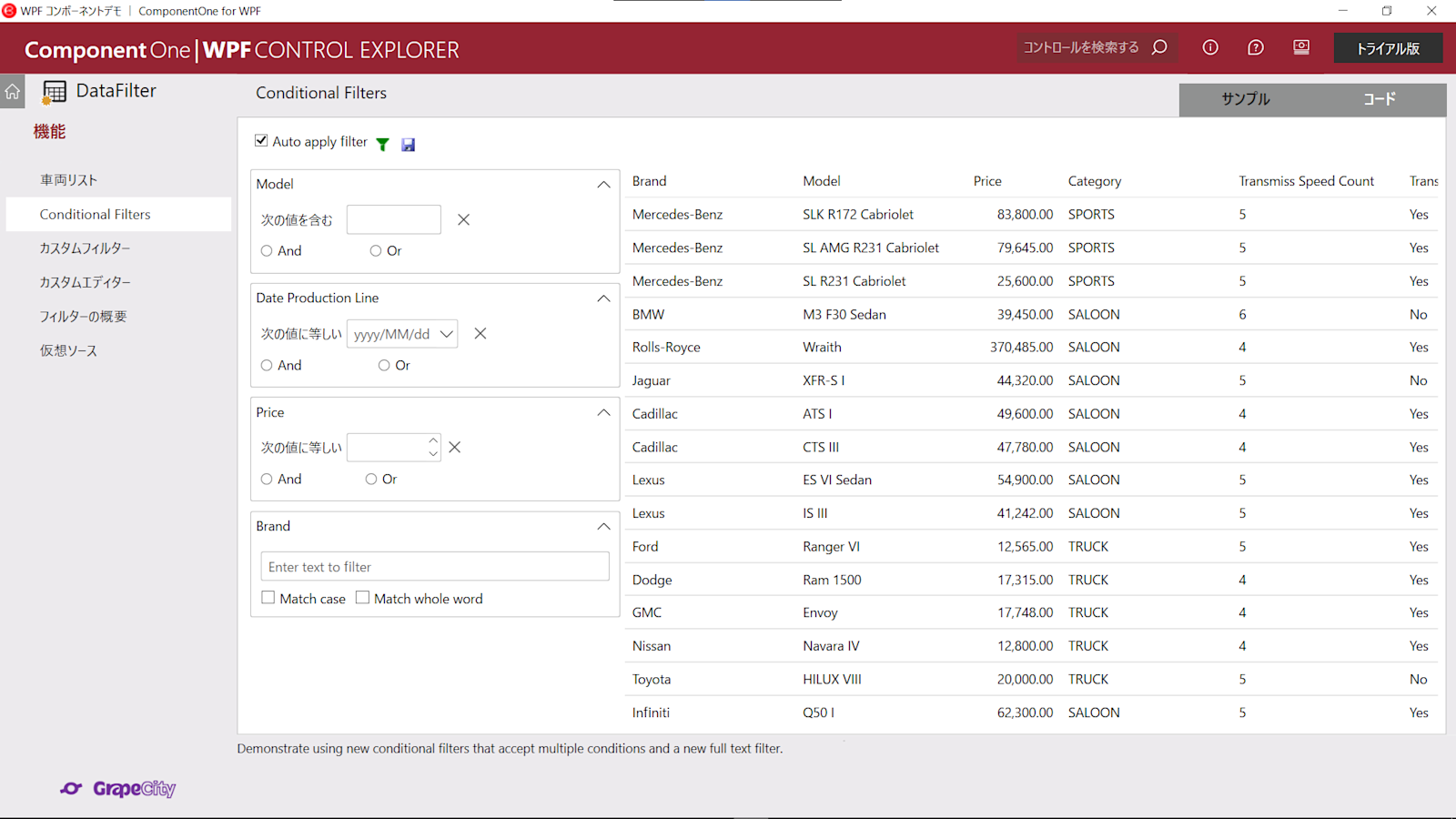Select And radio under Model filter
Viewport: 1456px width, 819px height.
click(x=267, y=251)
